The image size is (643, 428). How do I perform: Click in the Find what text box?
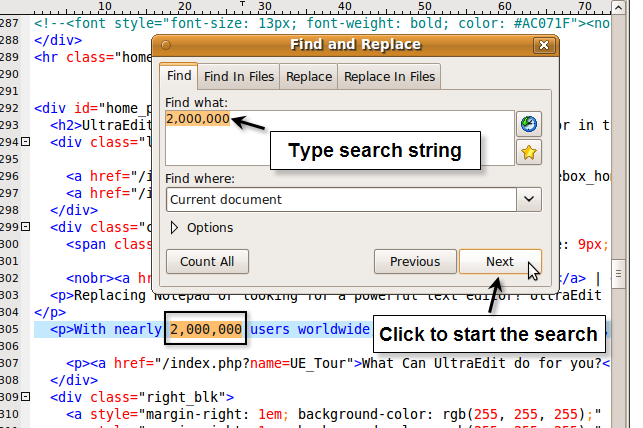340,138
